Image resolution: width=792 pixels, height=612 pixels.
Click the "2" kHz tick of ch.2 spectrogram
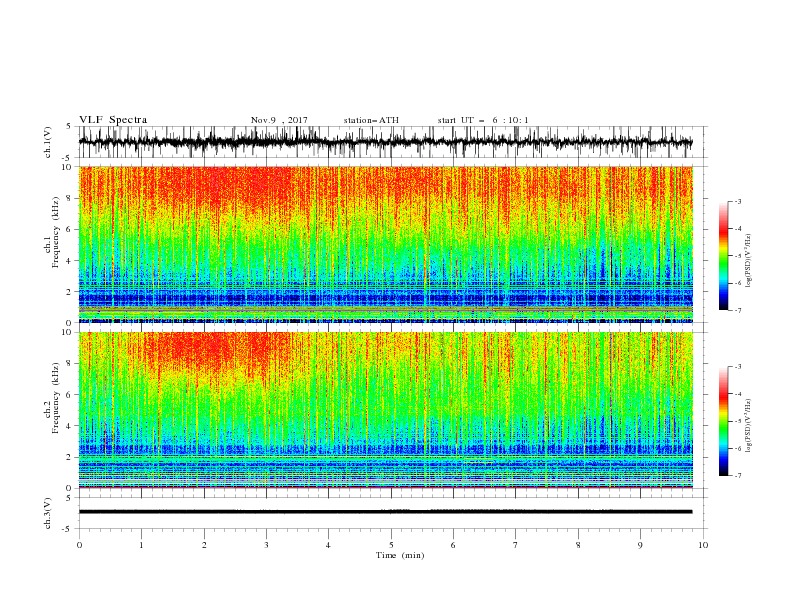[x=70, y=457]
